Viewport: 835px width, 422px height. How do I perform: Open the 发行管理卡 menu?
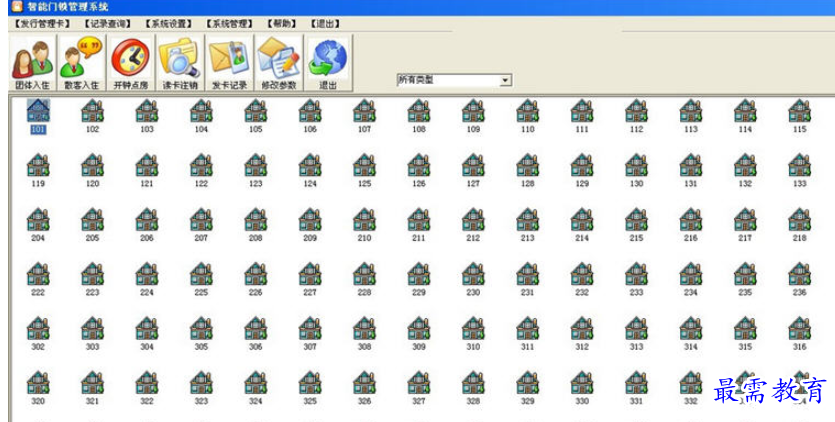(x=42, y=24)
